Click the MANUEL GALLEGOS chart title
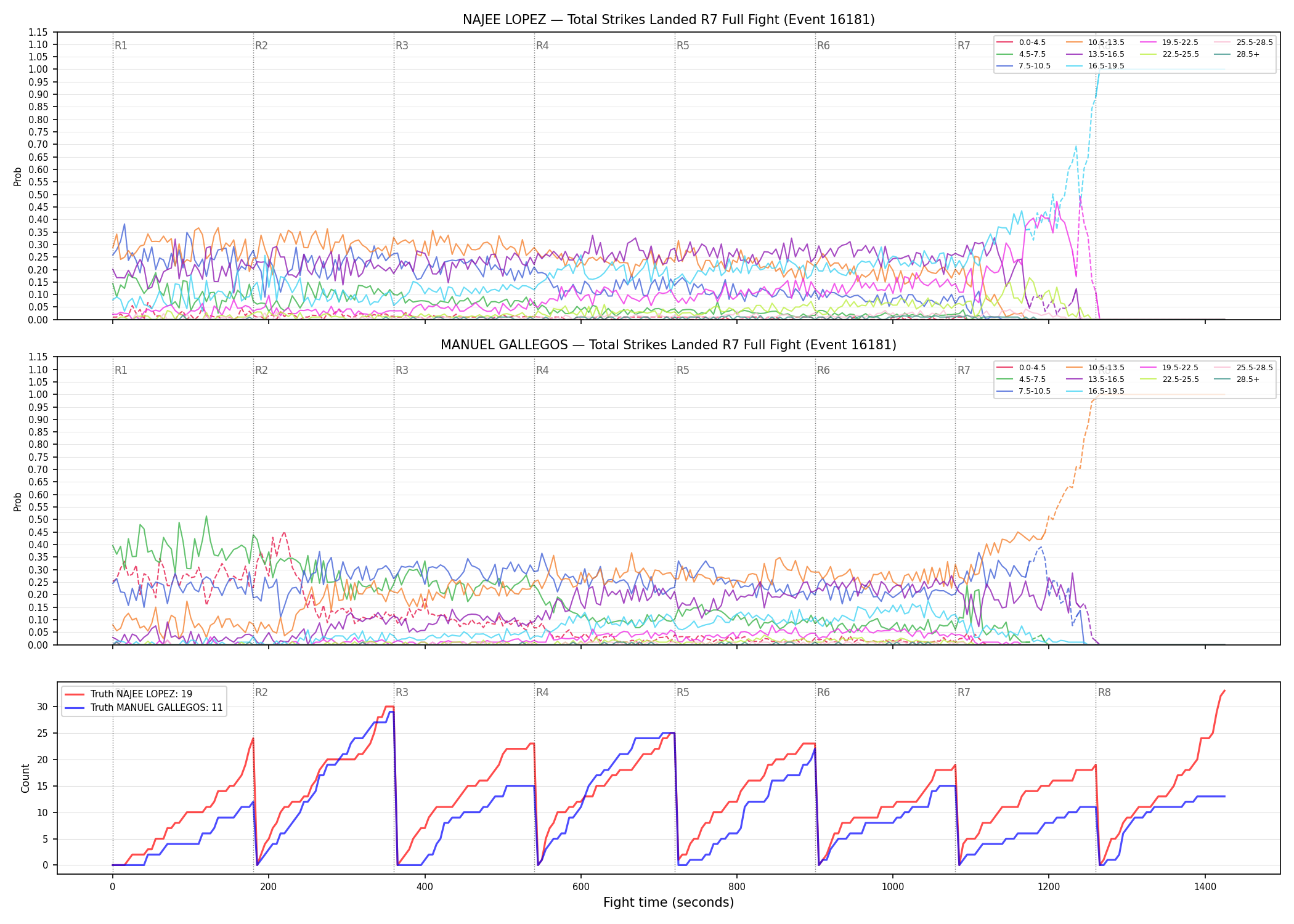1294x924 pixels. (669, 345)
